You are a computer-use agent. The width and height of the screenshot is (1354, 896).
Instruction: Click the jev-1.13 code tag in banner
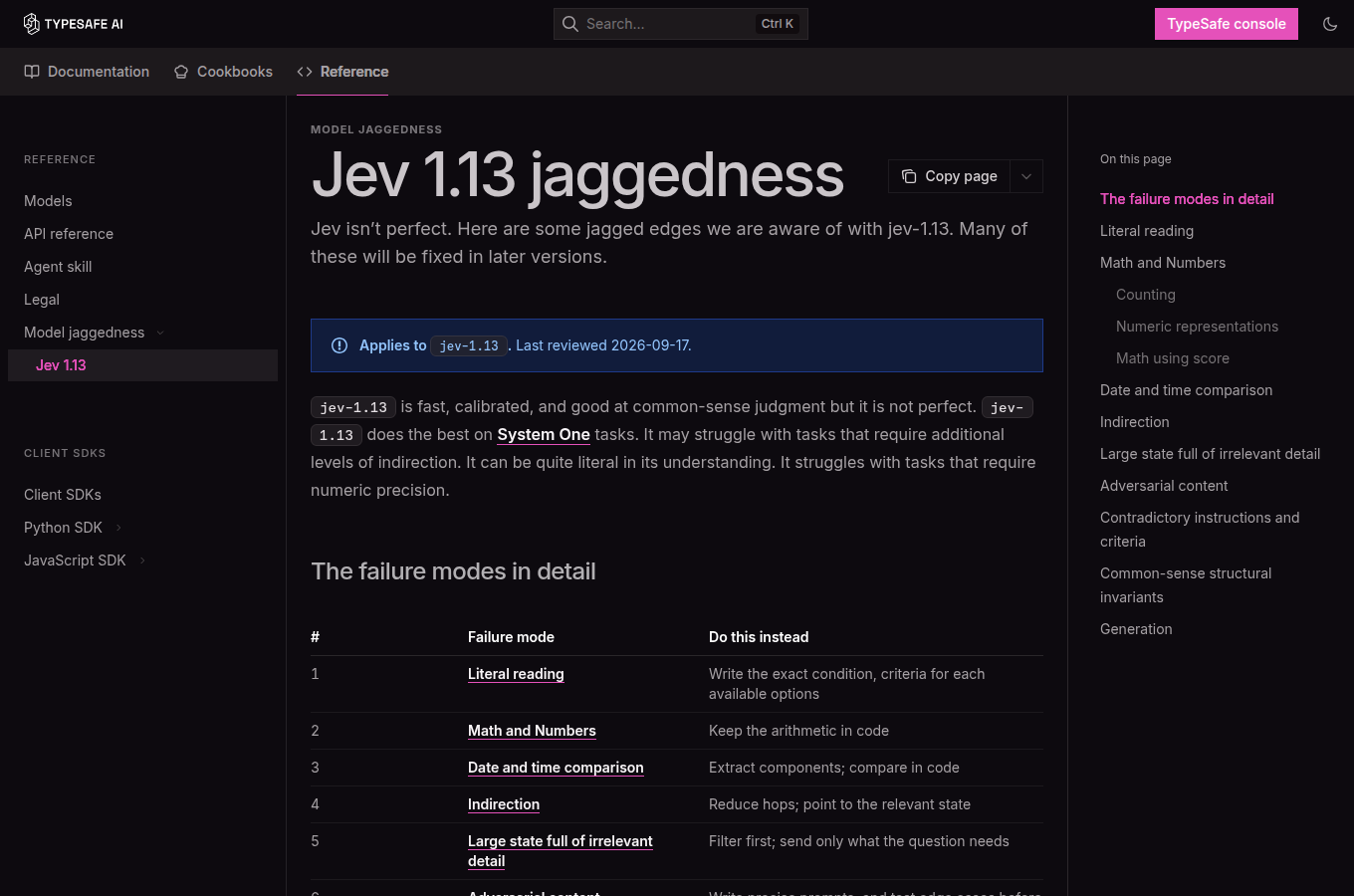469,346
